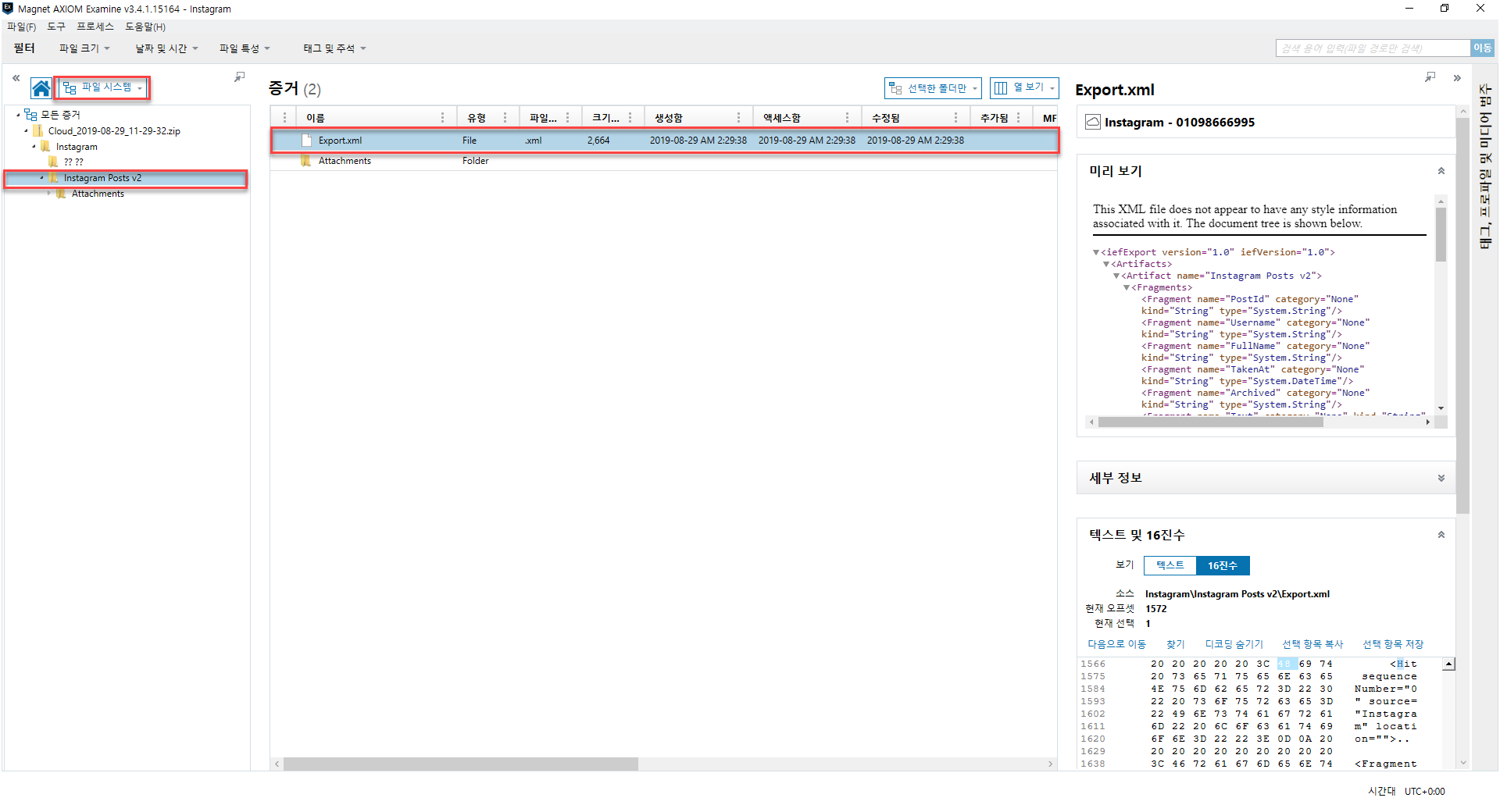The height and width of the screenshot is (812, 1500).
Task: Select Instagram Posts v2 in tree
Action: pyautogui.click(x=102, y=178)
